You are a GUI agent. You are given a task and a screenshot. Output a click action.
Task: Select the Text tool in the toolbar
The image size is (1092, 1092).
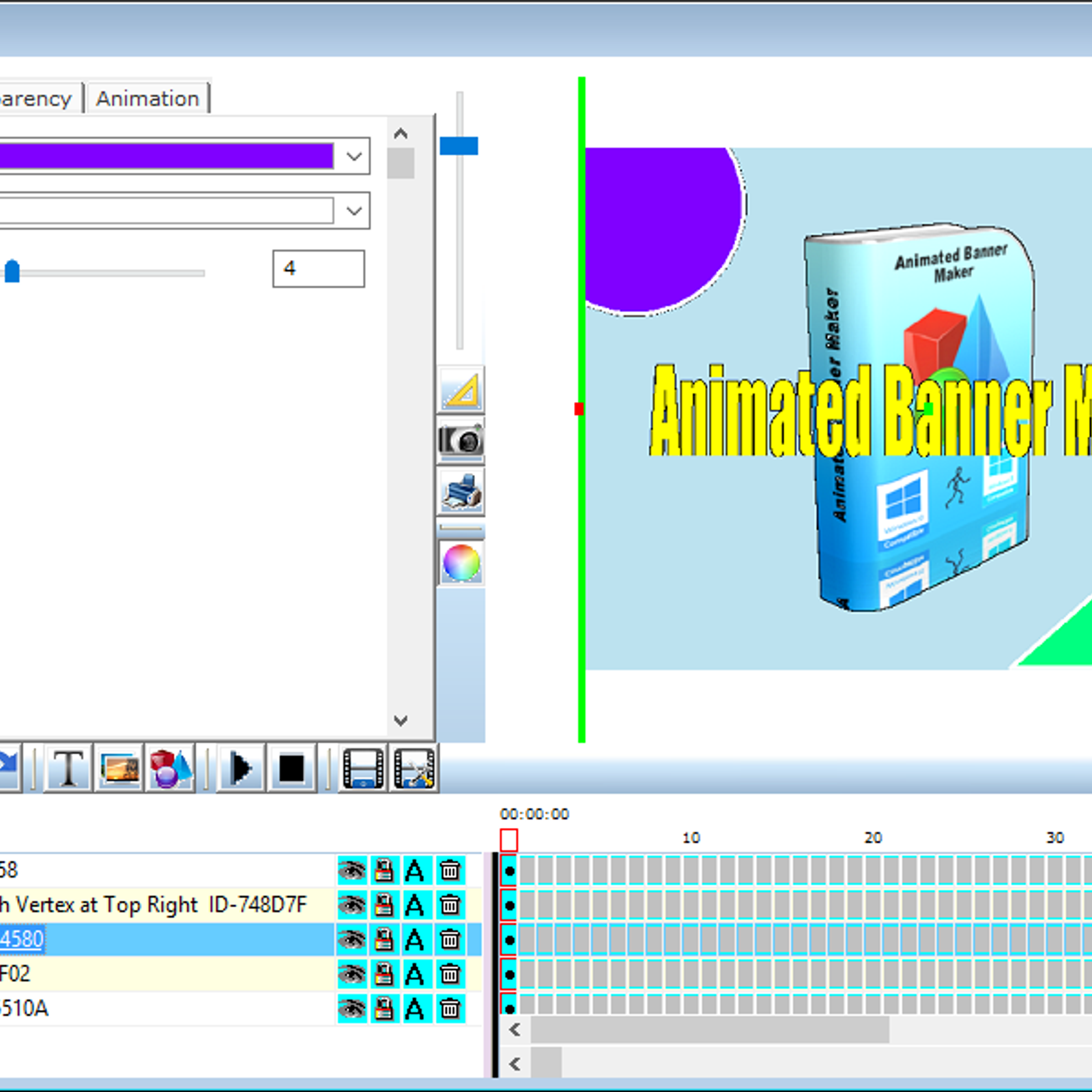pos(68,768)
